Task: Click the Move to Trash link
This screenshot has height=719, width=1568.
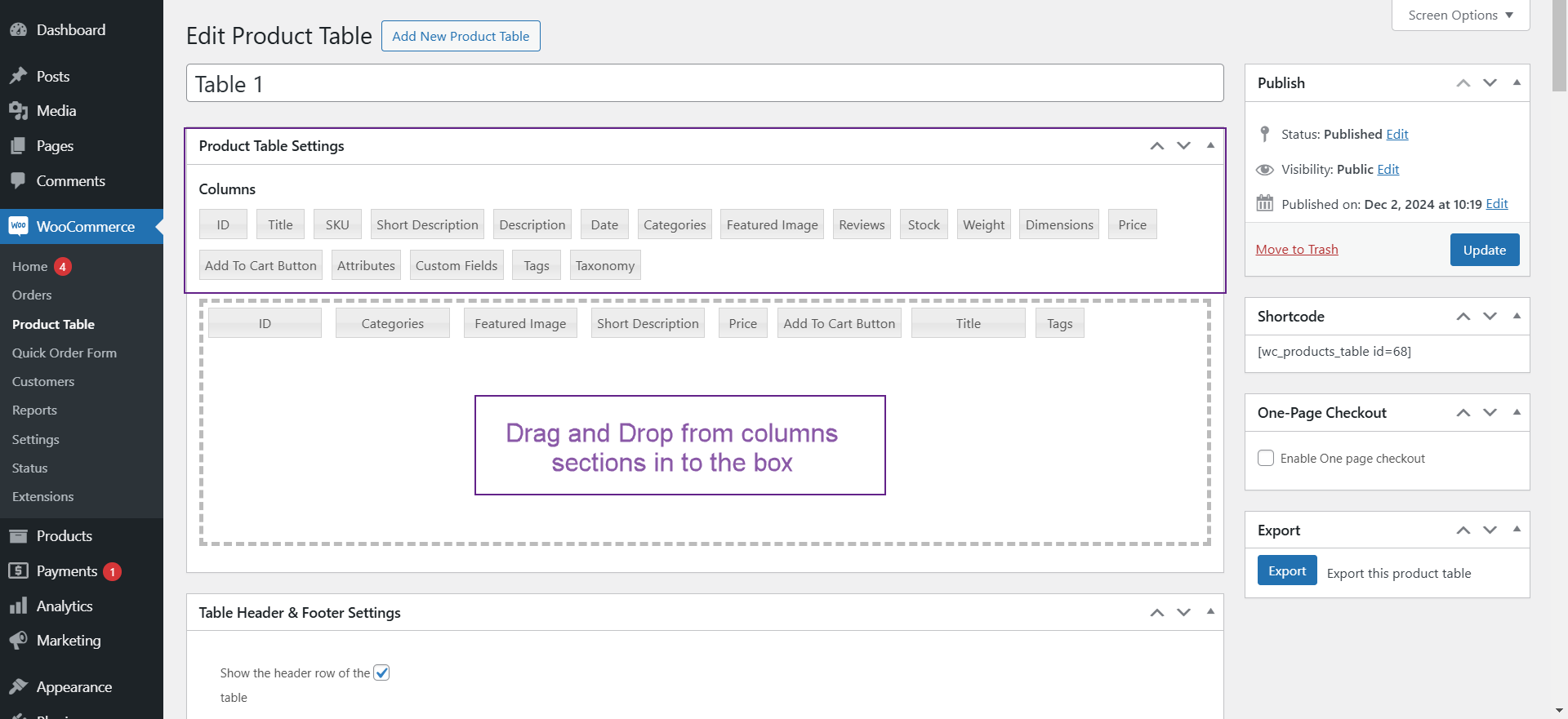Action: 1297,250
